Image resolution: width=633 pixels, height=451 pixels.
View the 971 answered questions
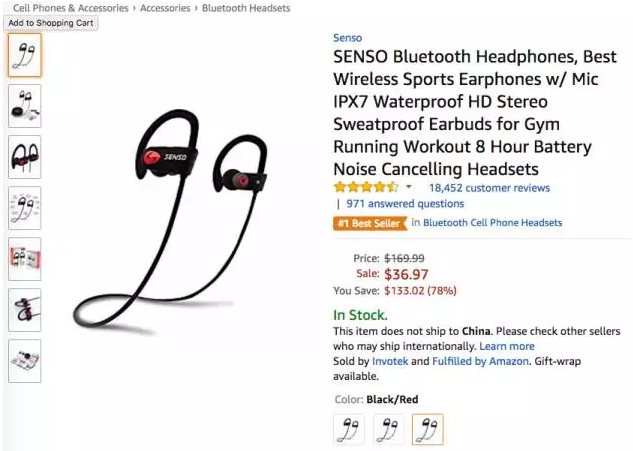(x=405, y=203)
